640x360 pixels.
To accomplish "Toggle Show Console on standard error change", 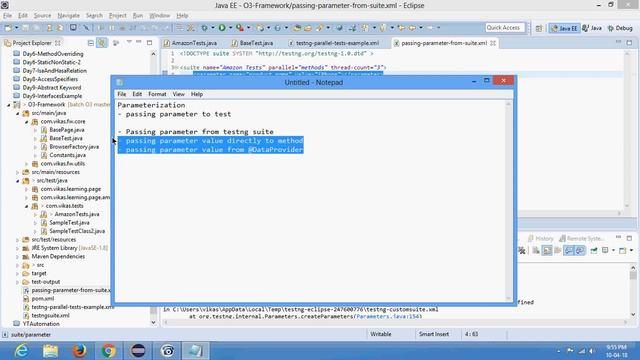I will pos(580,251).
